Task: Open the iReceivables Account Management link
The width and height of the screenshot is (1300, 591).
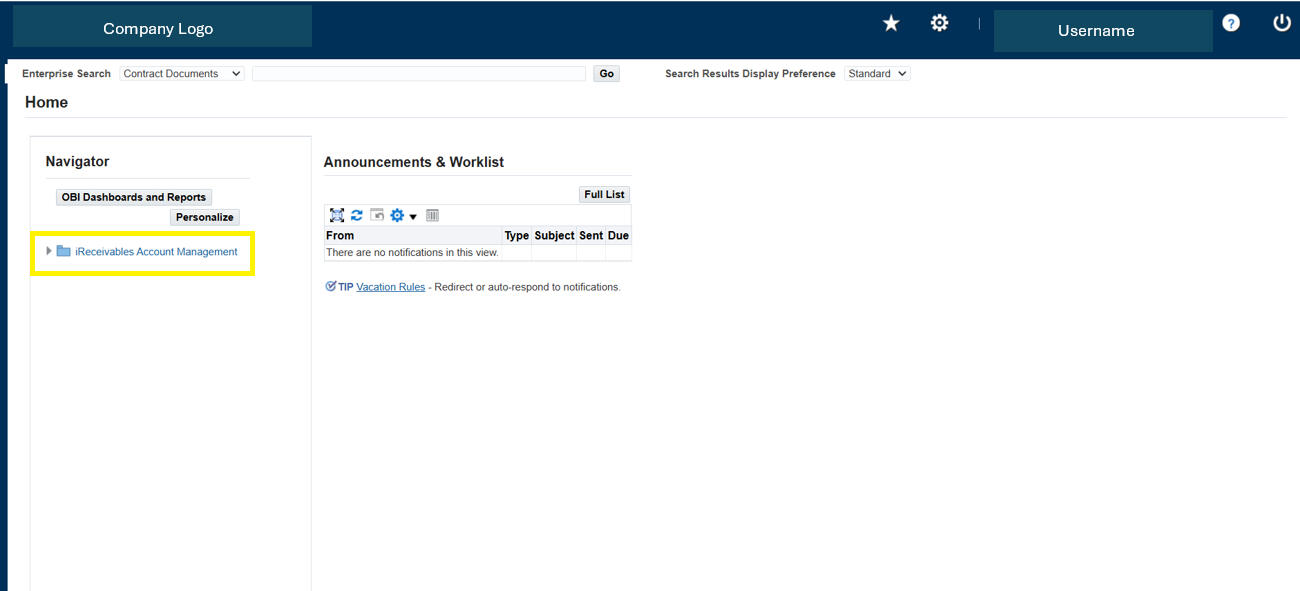Action: [x=156, y=252]
